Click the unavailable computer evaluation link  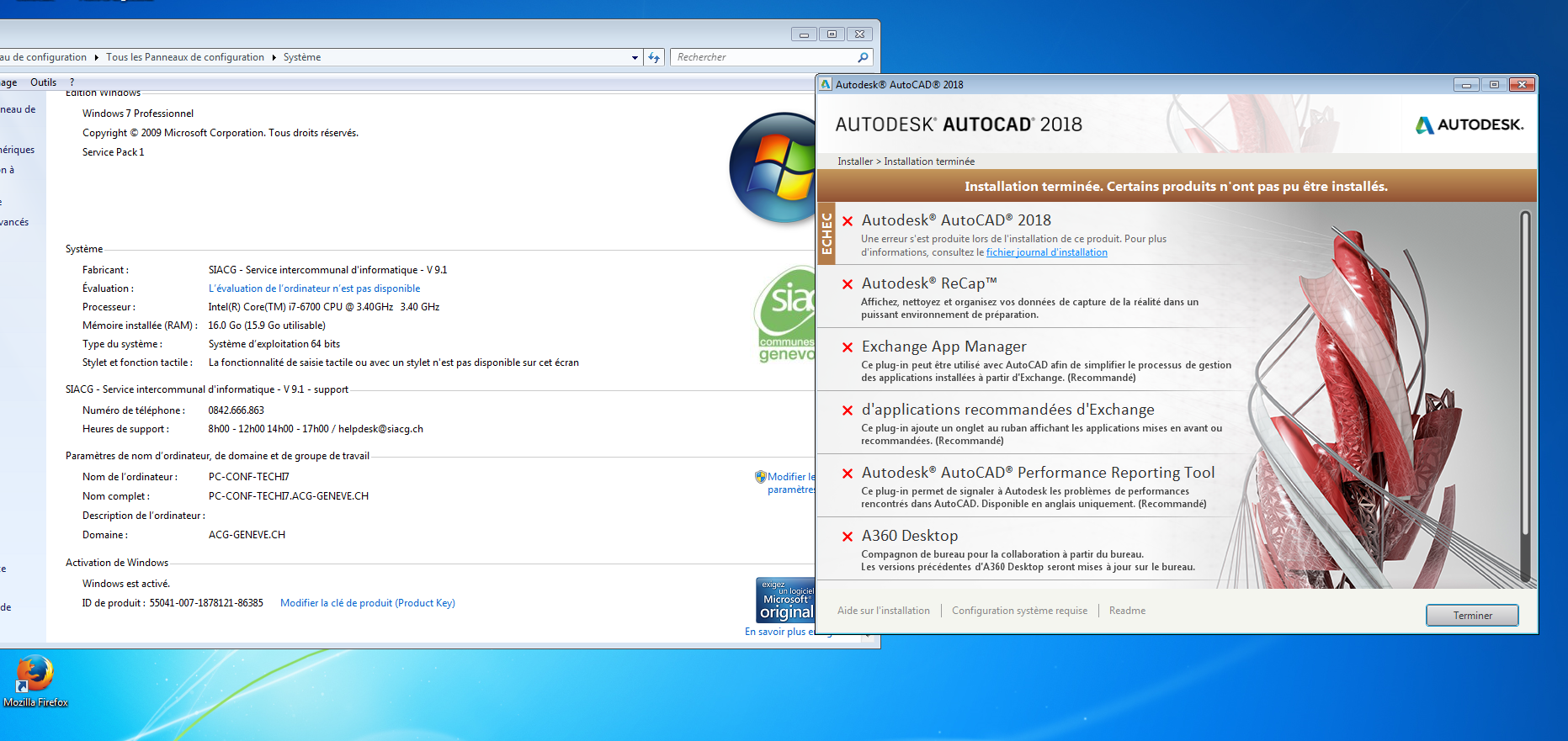tap(314, 288)
